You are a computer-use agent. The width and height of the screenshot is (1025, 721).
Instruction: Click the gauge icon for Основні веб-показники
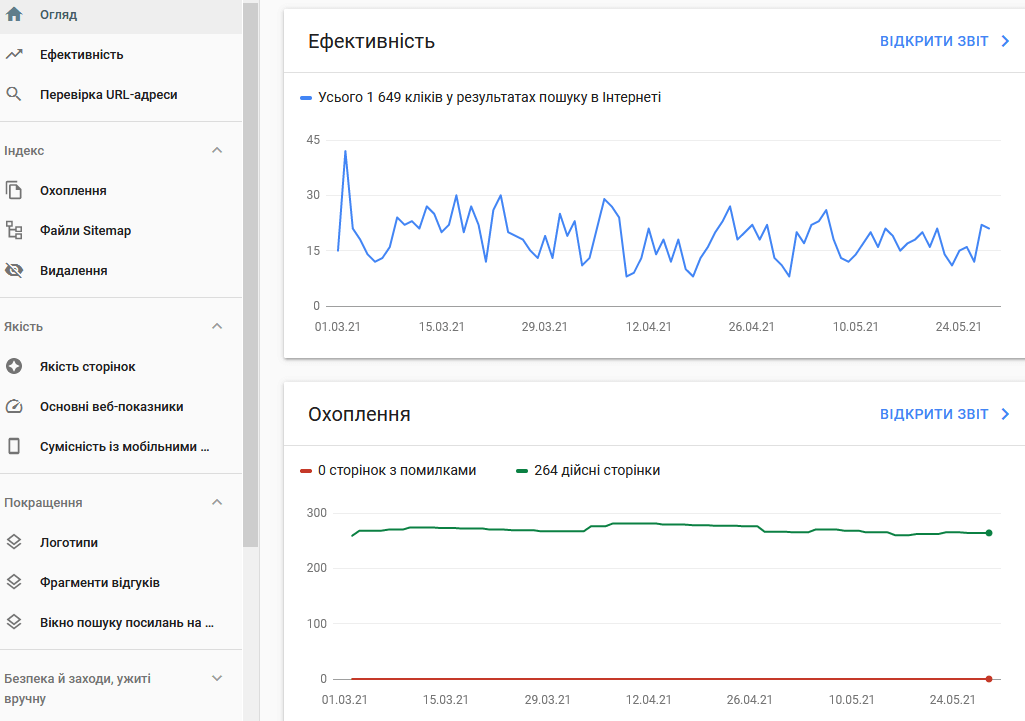14,407
